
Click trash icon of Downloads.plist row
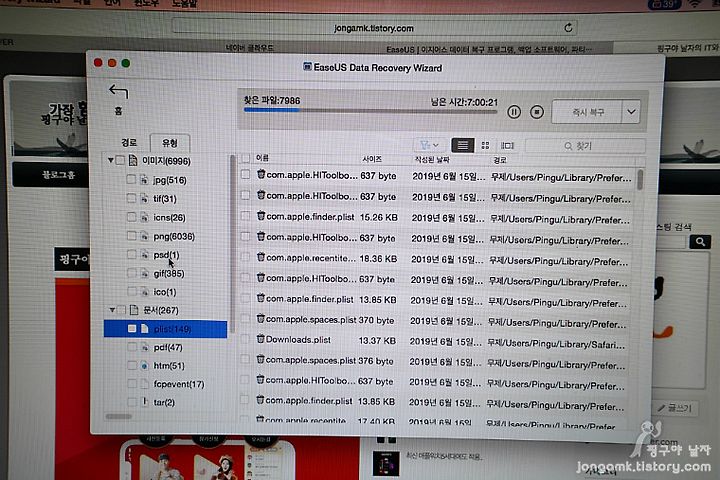(x=260, y=339)
